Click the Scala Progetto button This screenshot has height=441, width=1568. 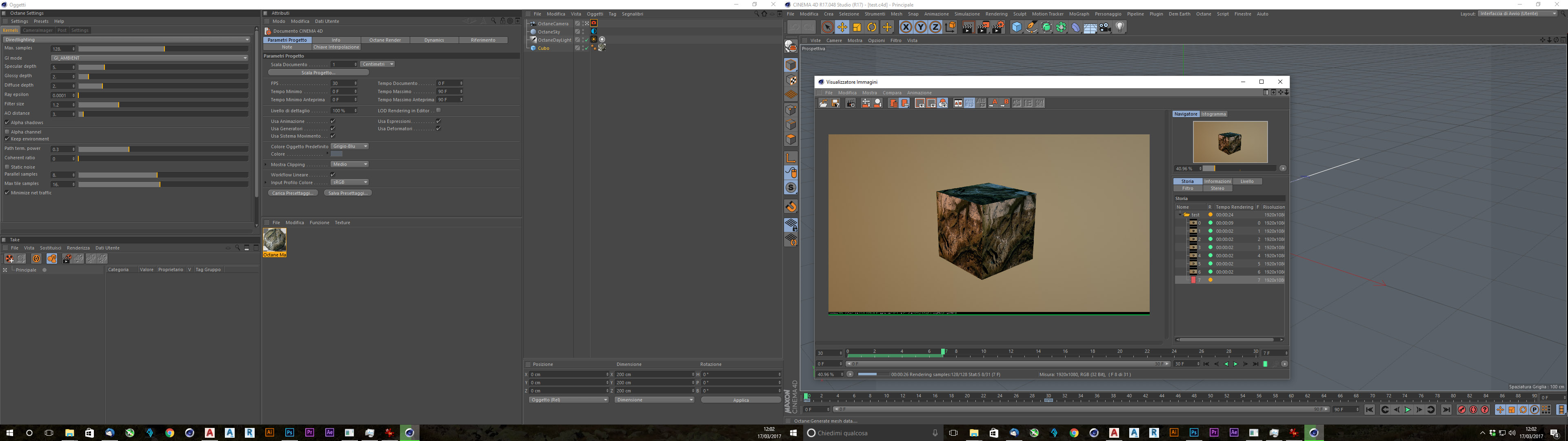pos(318,73)
